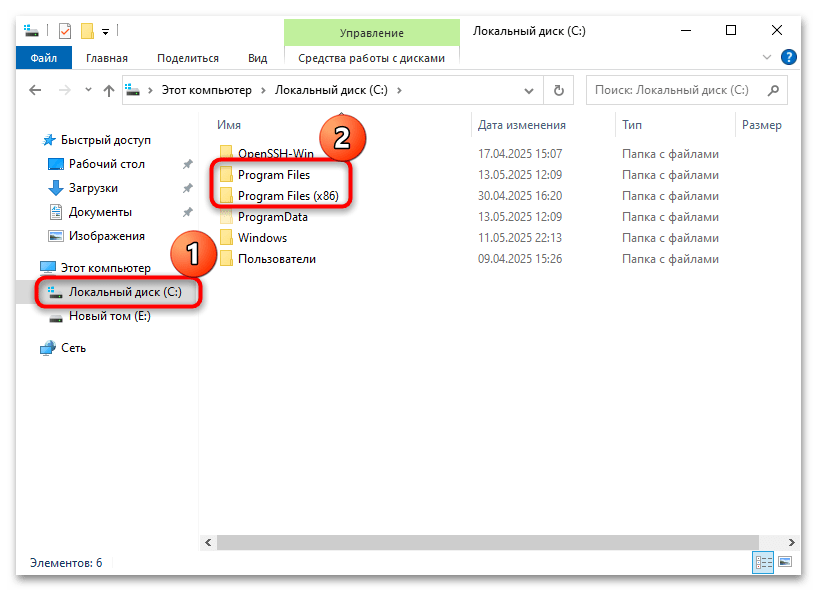Open the Вид ribbon tab
This screenshot has height=591, width=817.
[x=257, y=57]
